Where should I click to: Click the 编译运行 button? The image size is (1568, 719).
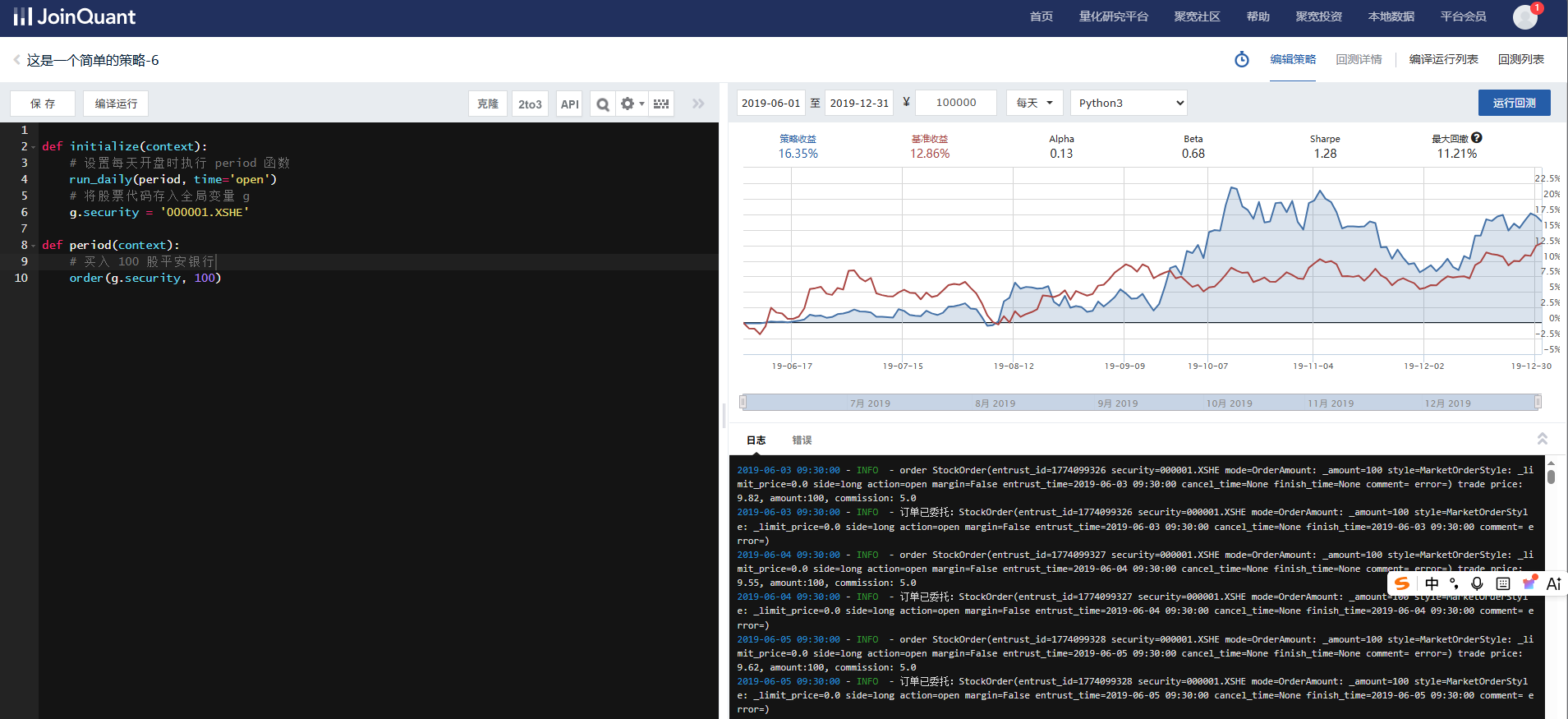(x=116, y=104)
